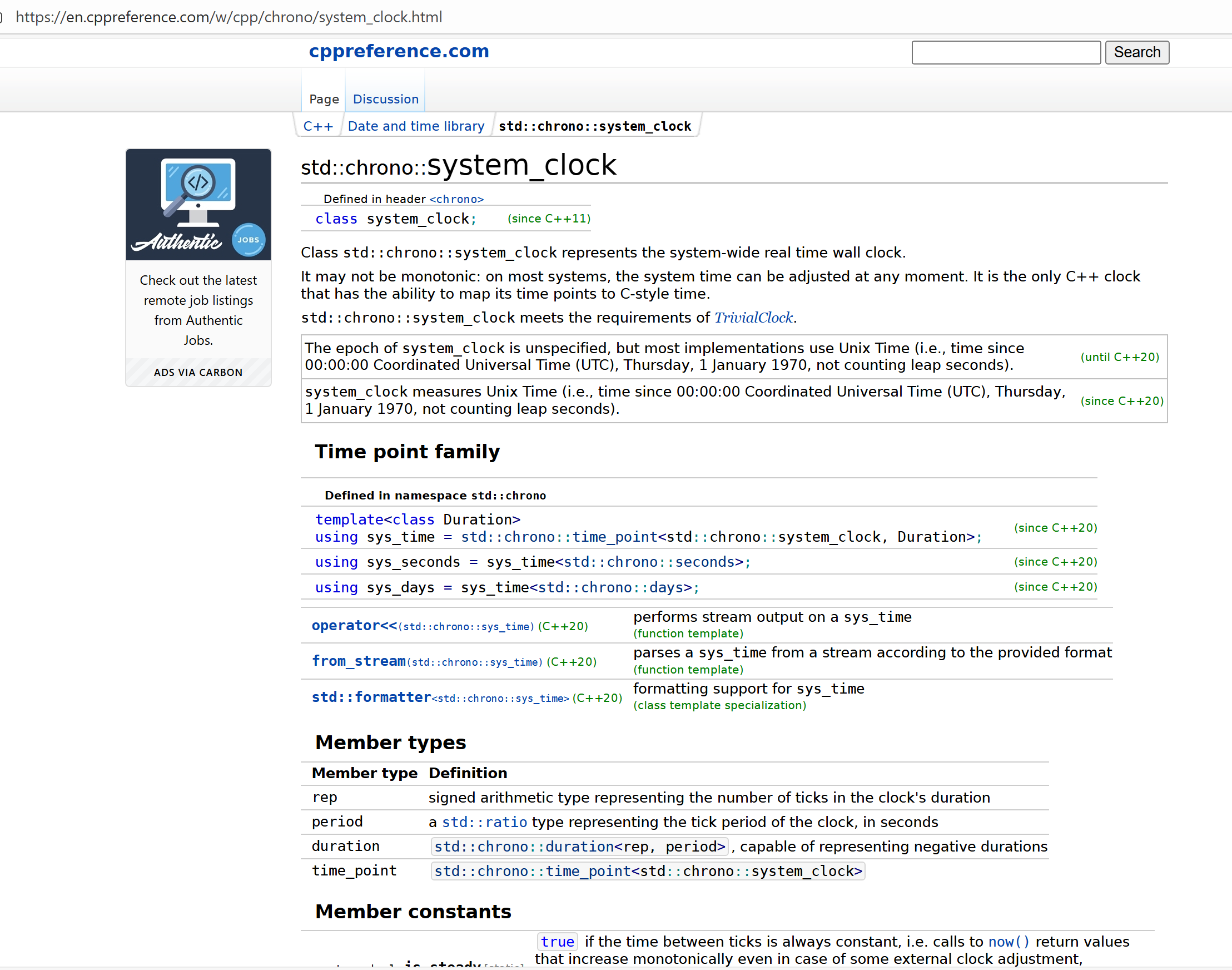
Task: Click the browser address bar URL
Action: click(x=230, y=17)
